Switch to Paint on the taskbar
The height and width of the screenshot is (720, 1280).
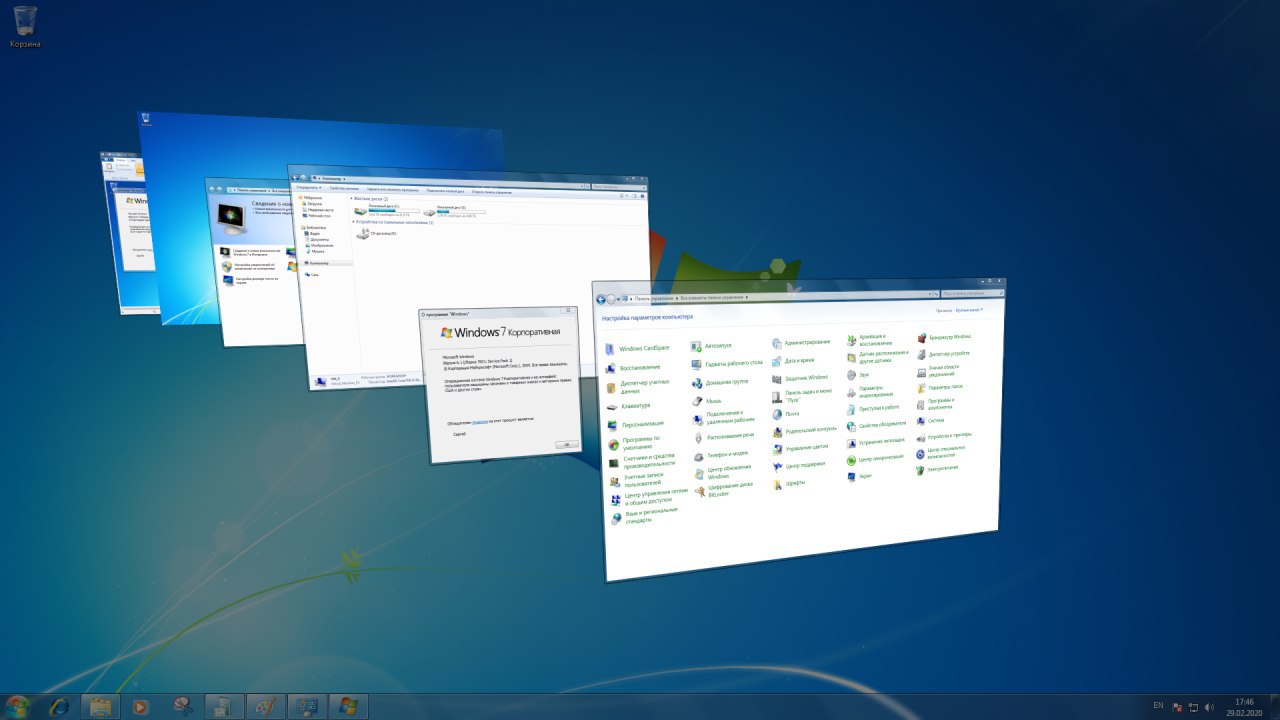(x=265, y=706)
